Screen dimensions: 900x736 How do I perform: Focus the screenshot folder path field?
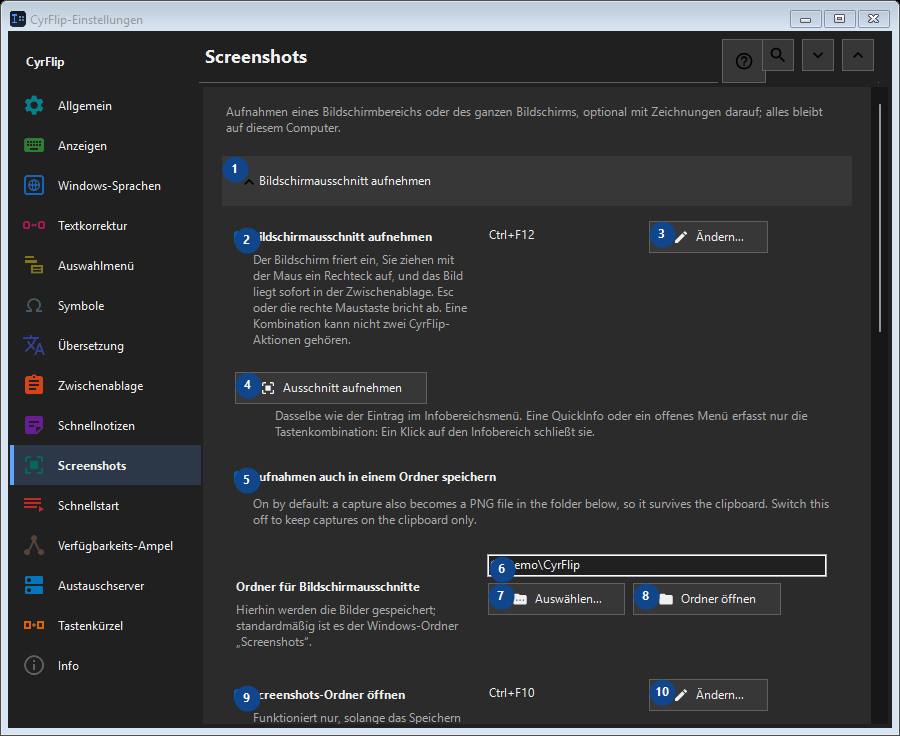(657, 565)
